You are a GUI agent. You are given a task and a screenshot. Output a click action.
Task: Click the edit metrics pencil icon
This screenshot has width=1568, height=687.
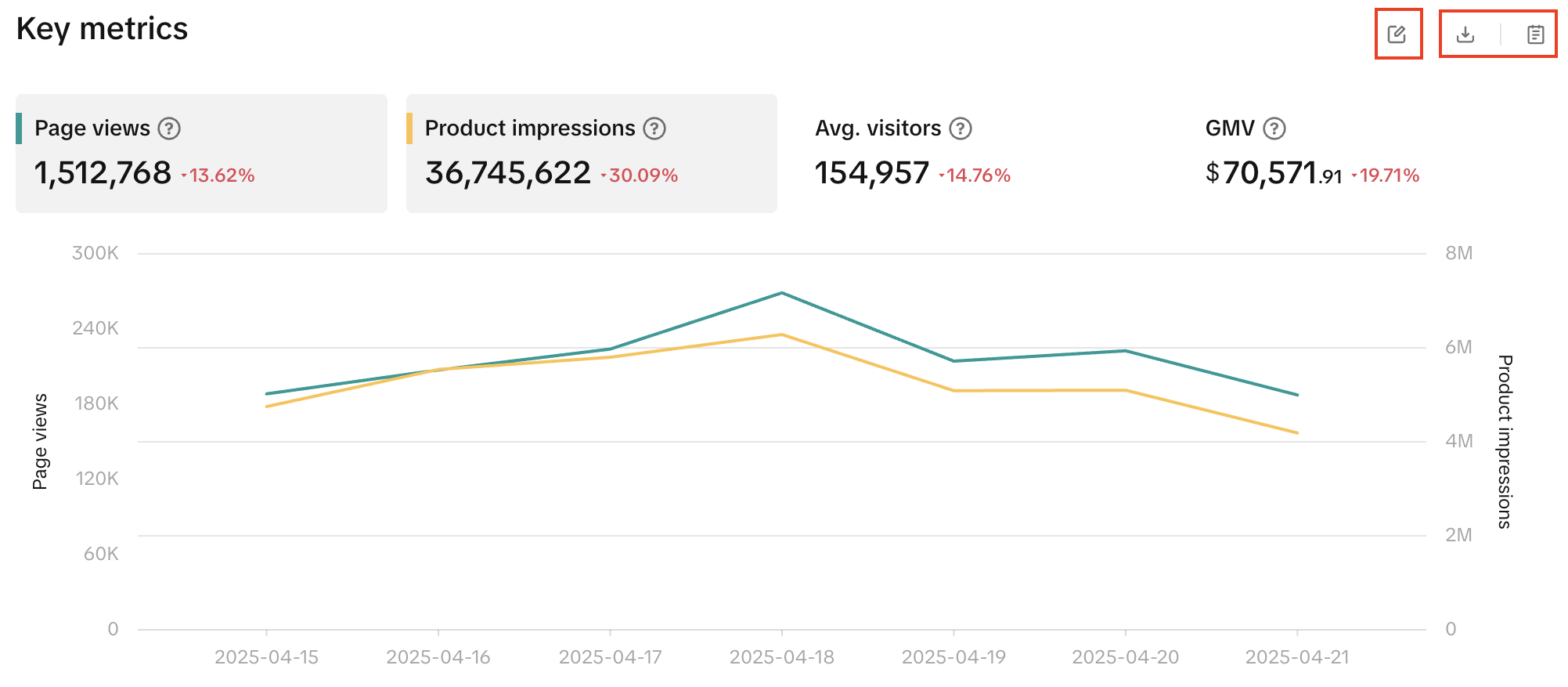coord(1397,34)
